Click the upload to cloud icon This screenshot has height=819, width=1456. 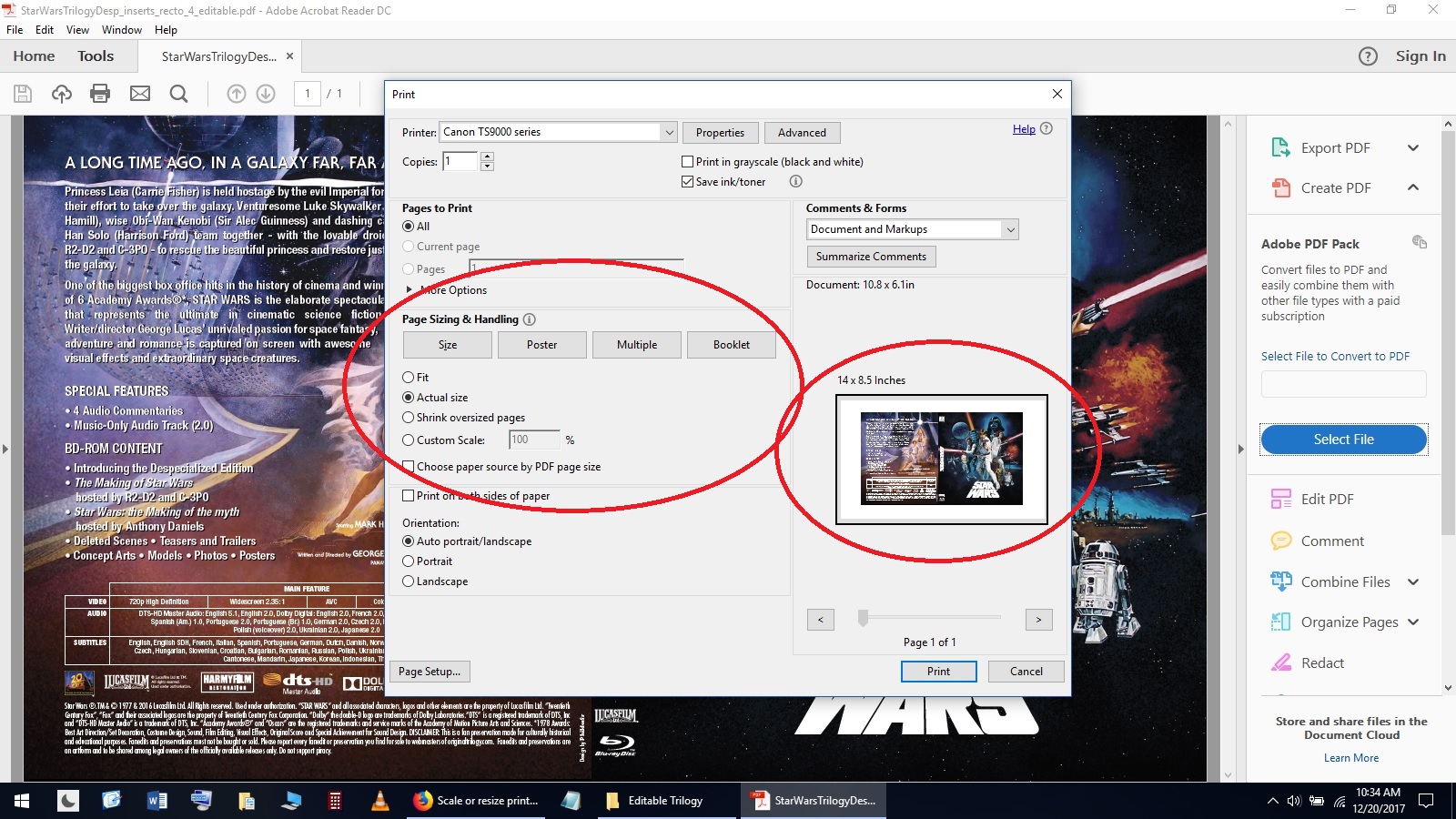tap(62, 94)
